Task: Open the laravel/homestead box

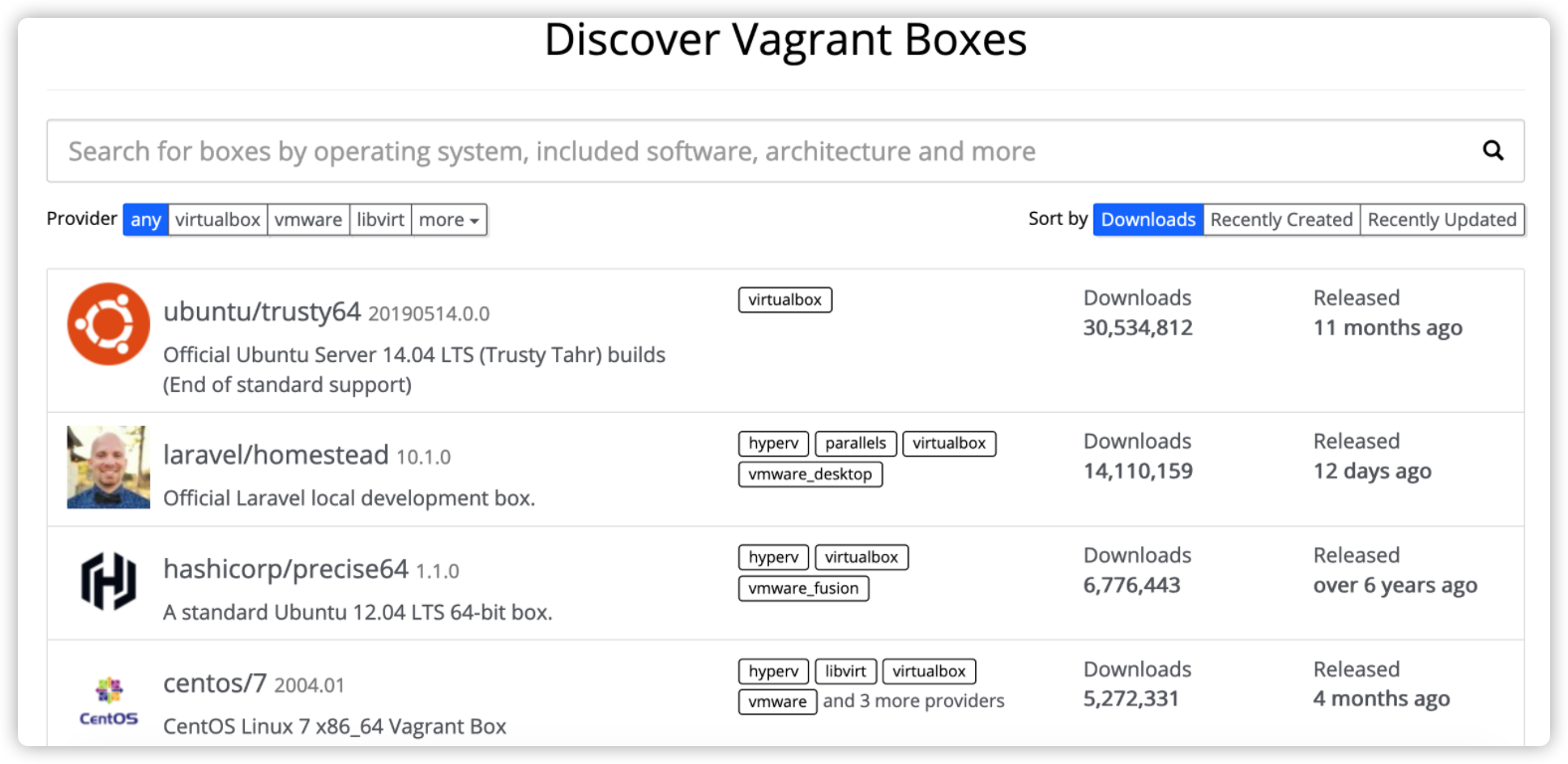Action: (276, 456)
